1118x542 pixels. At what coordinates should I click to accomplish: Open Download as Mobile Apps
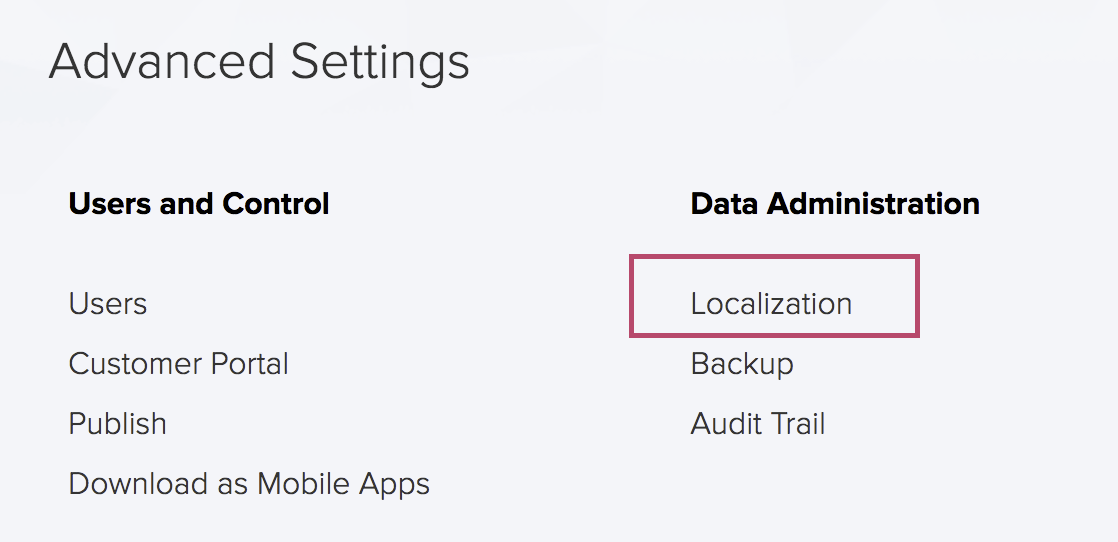[x=249, y=484]
